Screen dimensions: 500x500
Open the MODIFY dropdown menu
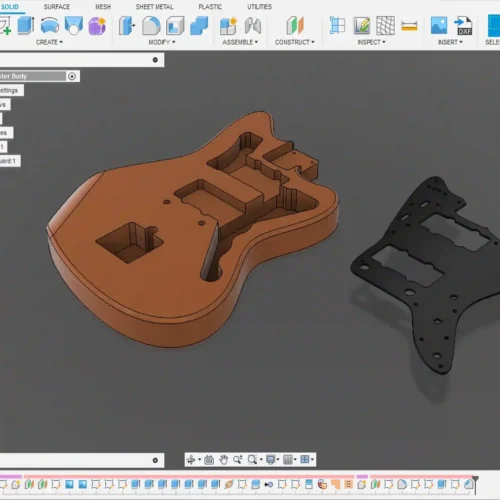point(162,42)
